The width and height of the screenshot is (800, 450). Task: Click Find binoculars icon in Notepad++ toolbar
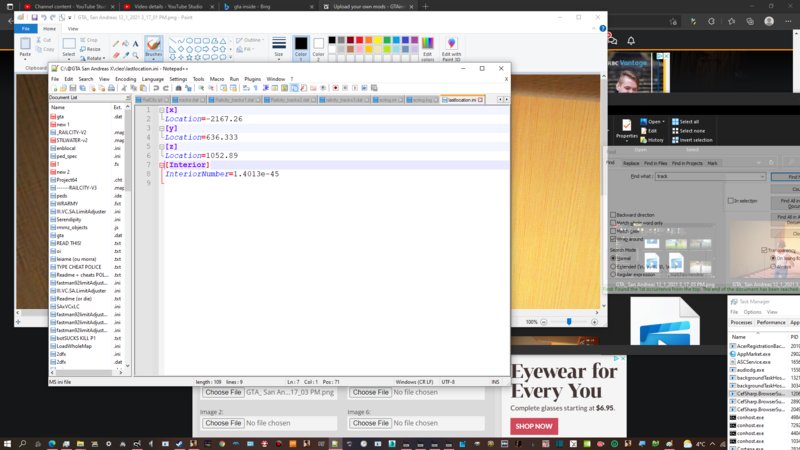[179, 88]
